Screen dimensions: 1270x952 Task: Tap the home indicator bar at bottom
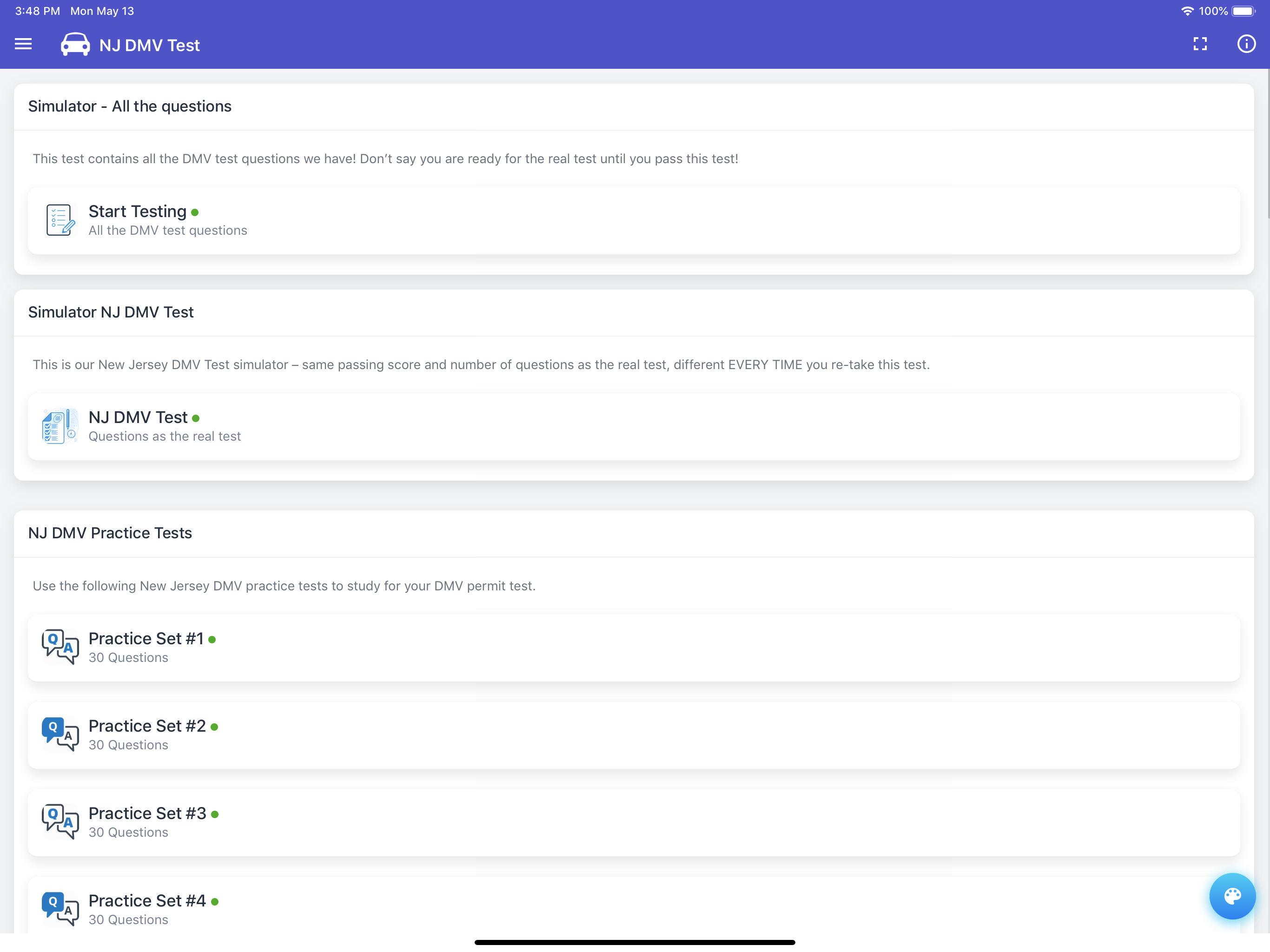635,942
